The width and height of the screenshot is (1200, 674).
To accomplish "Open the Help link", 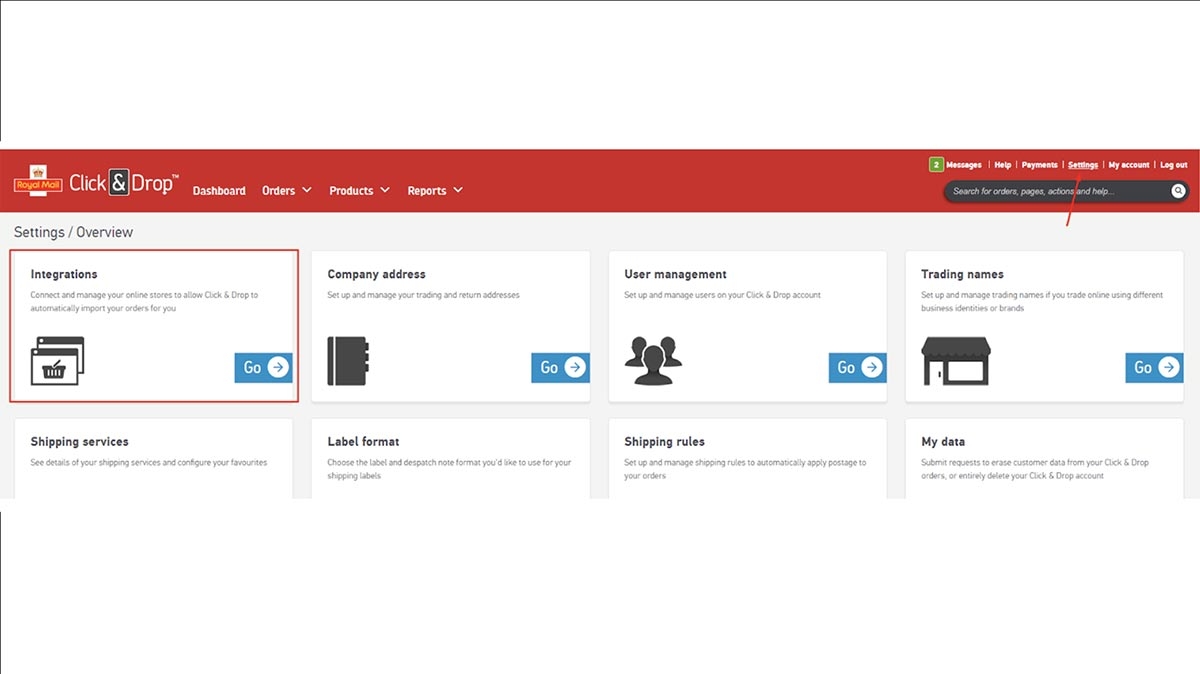I will click(x=1002, y=164).
